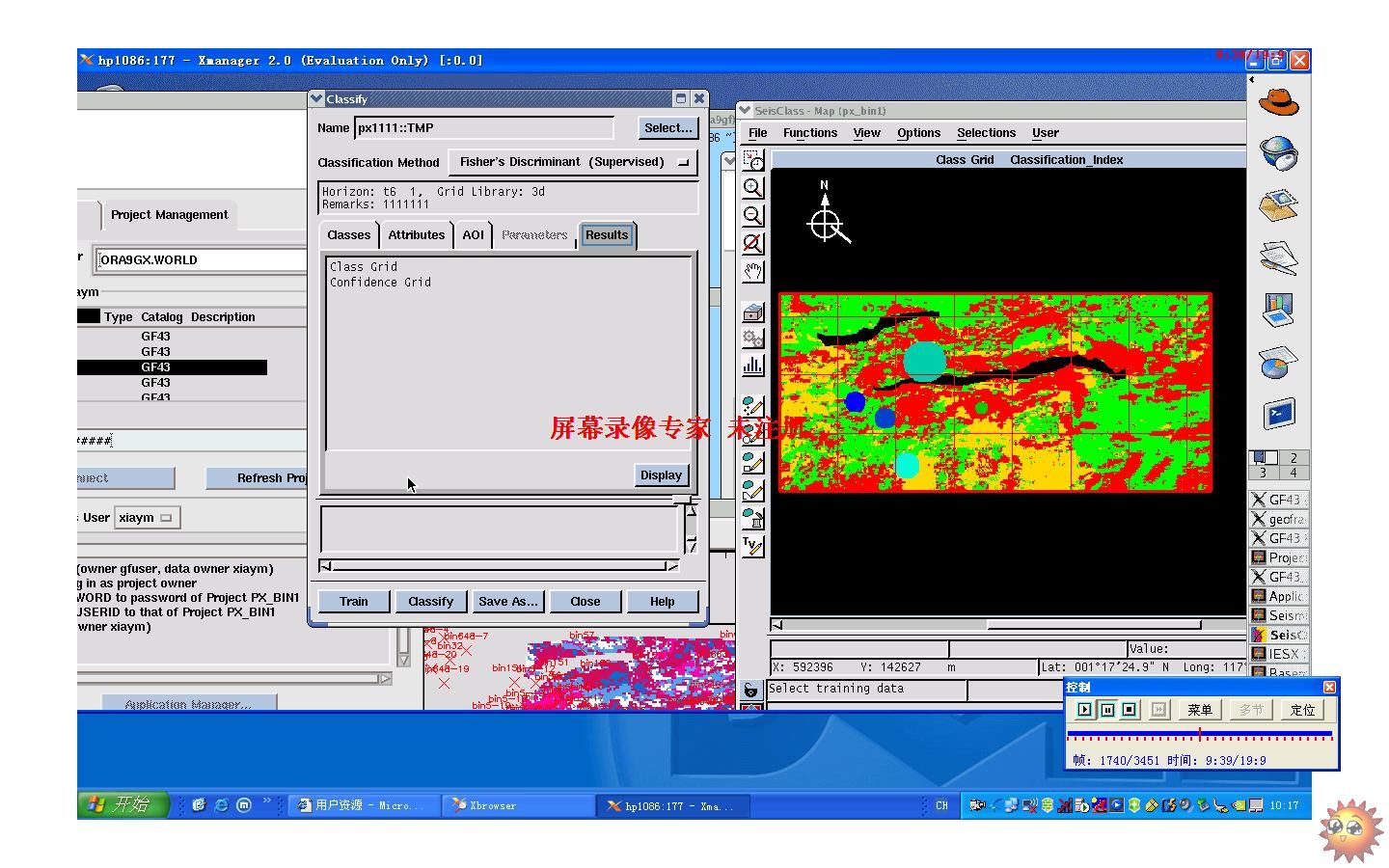Screen dimensions: 1389x868
Task: Click the Internet Explorer quick launch icon
Action: coord(221,804)
